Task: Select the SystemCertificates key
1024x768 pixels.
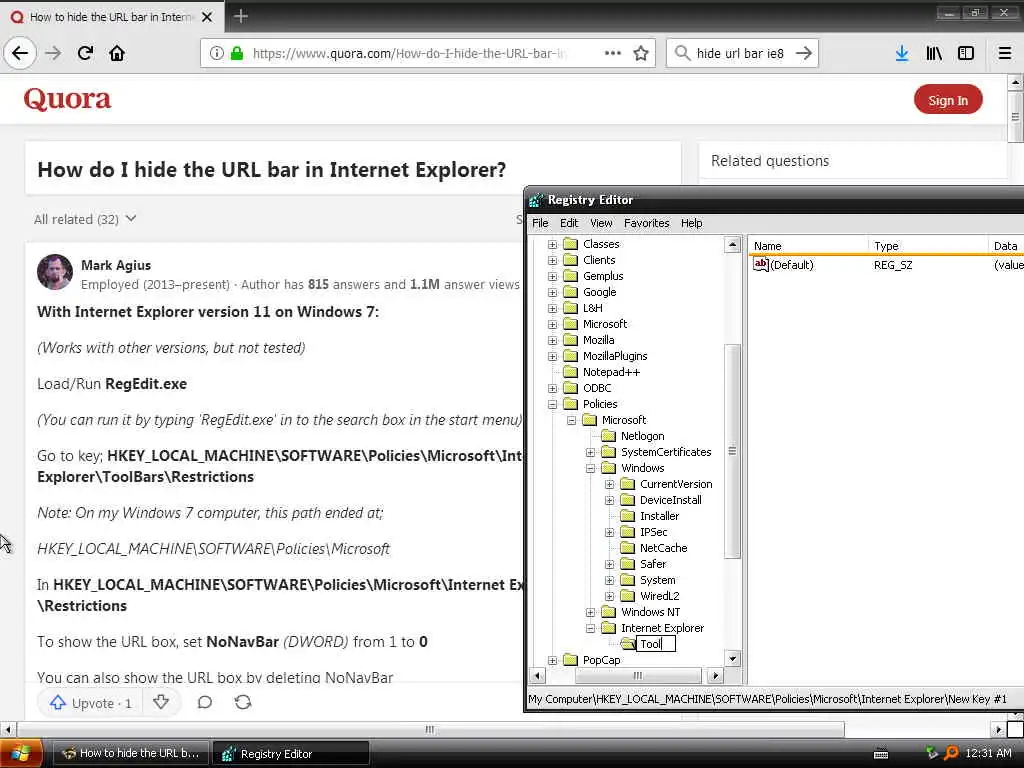Action: 666,452
